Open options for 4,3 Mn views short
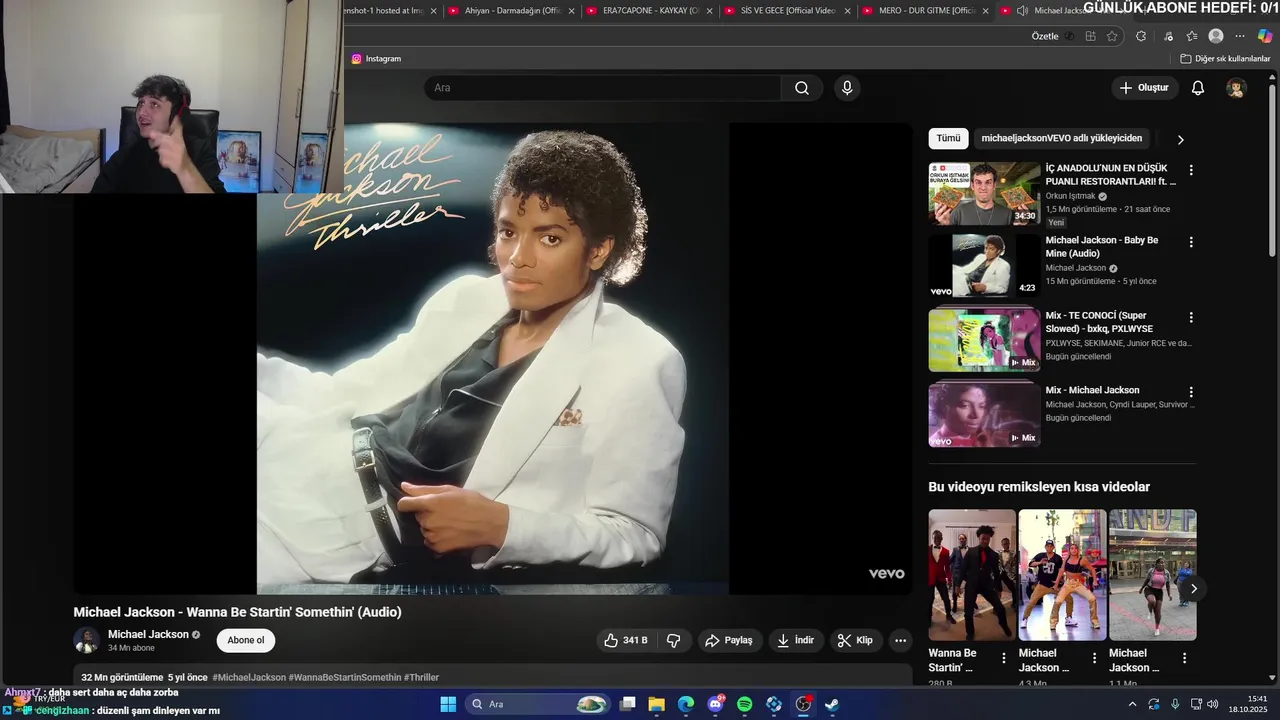 click(1094, 658)
